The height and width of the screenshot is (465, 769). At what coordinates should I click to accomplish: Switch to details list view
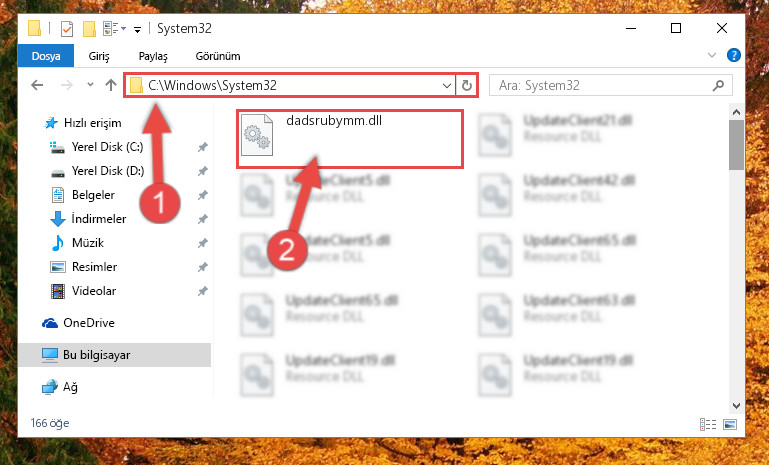[x=708, y=424]
